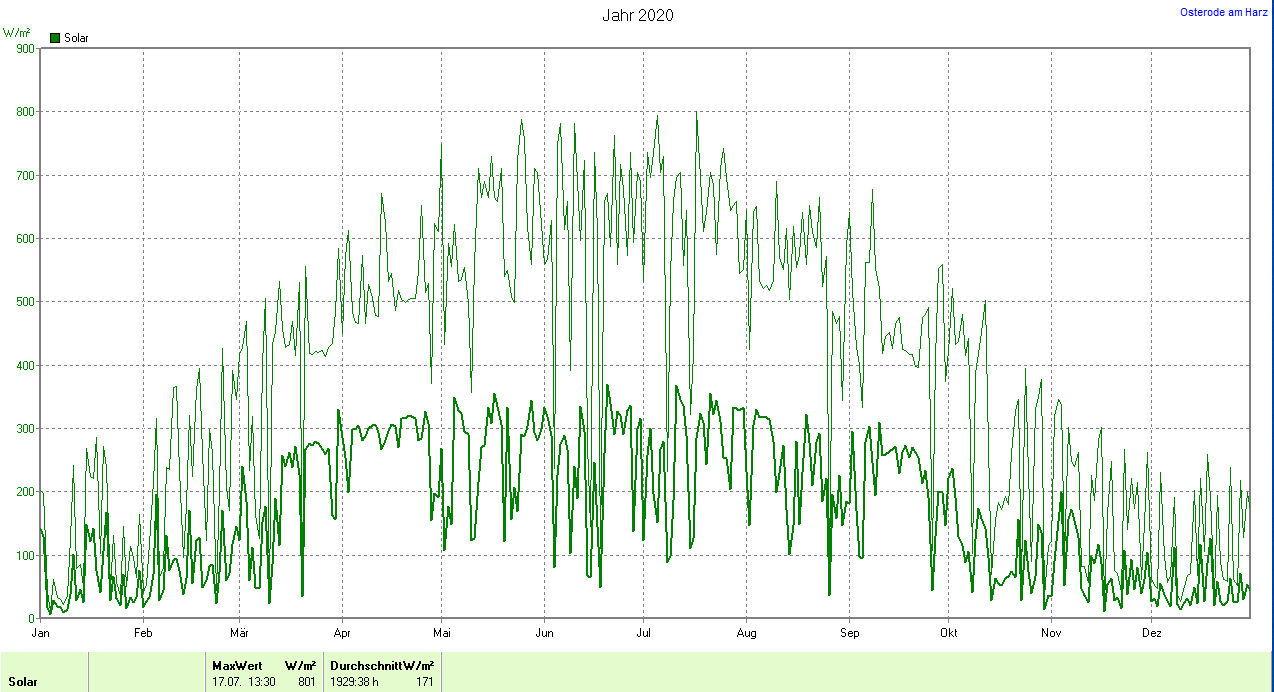The image size is (1274, 692).
Task: Click the 500 value on the y-axis
Action: [x=25, y=302]
